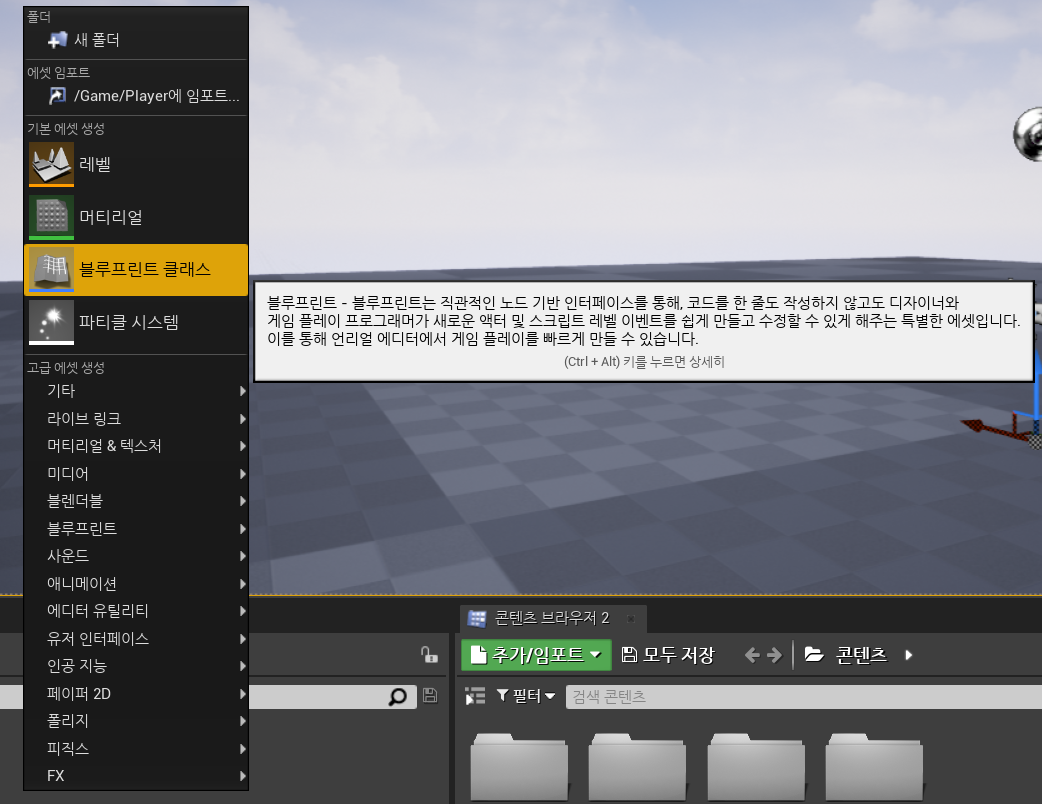Image resolution: width=1042 pixels, height=804 pixels.
Task: Toggle the sources panel view icon
Action: [x=475, y=696]
